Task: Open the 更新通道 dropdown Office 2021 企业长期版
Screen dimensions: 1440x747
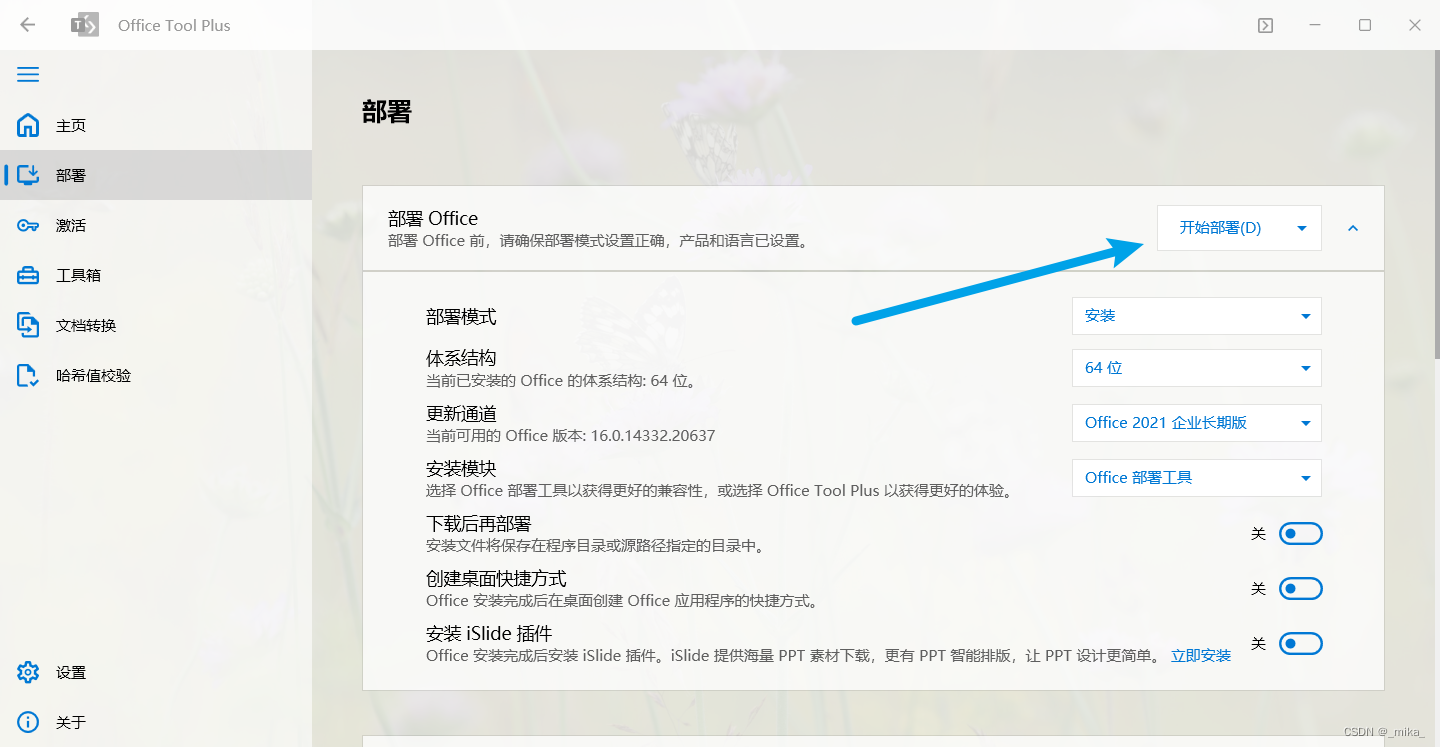Action: 1197,423
